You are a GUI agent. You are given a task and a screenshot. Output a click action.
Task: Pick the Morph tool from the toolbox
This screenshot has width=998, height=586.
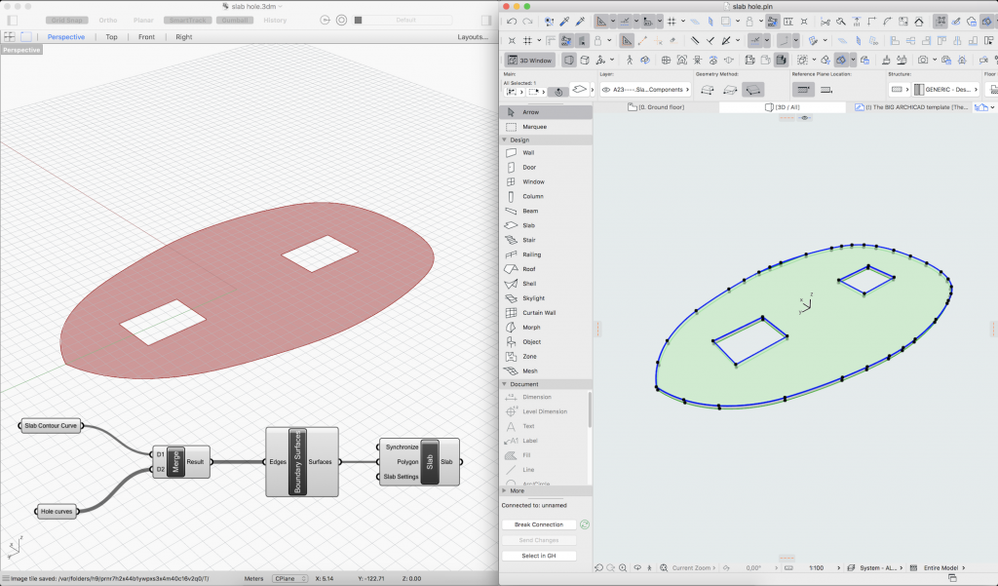coord(530,327)
